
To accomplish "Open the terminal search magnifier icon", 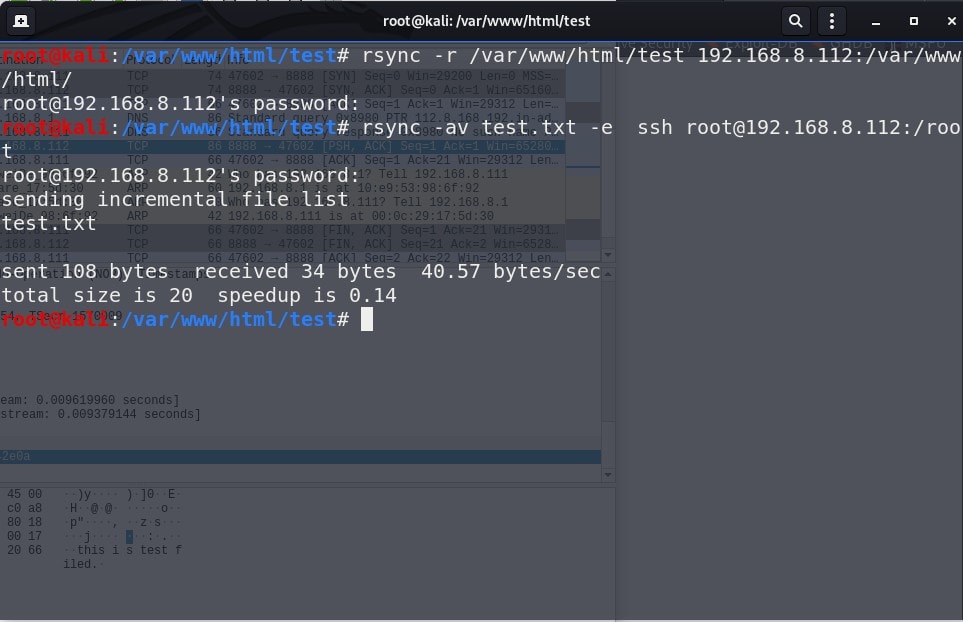I will (795, 21).
